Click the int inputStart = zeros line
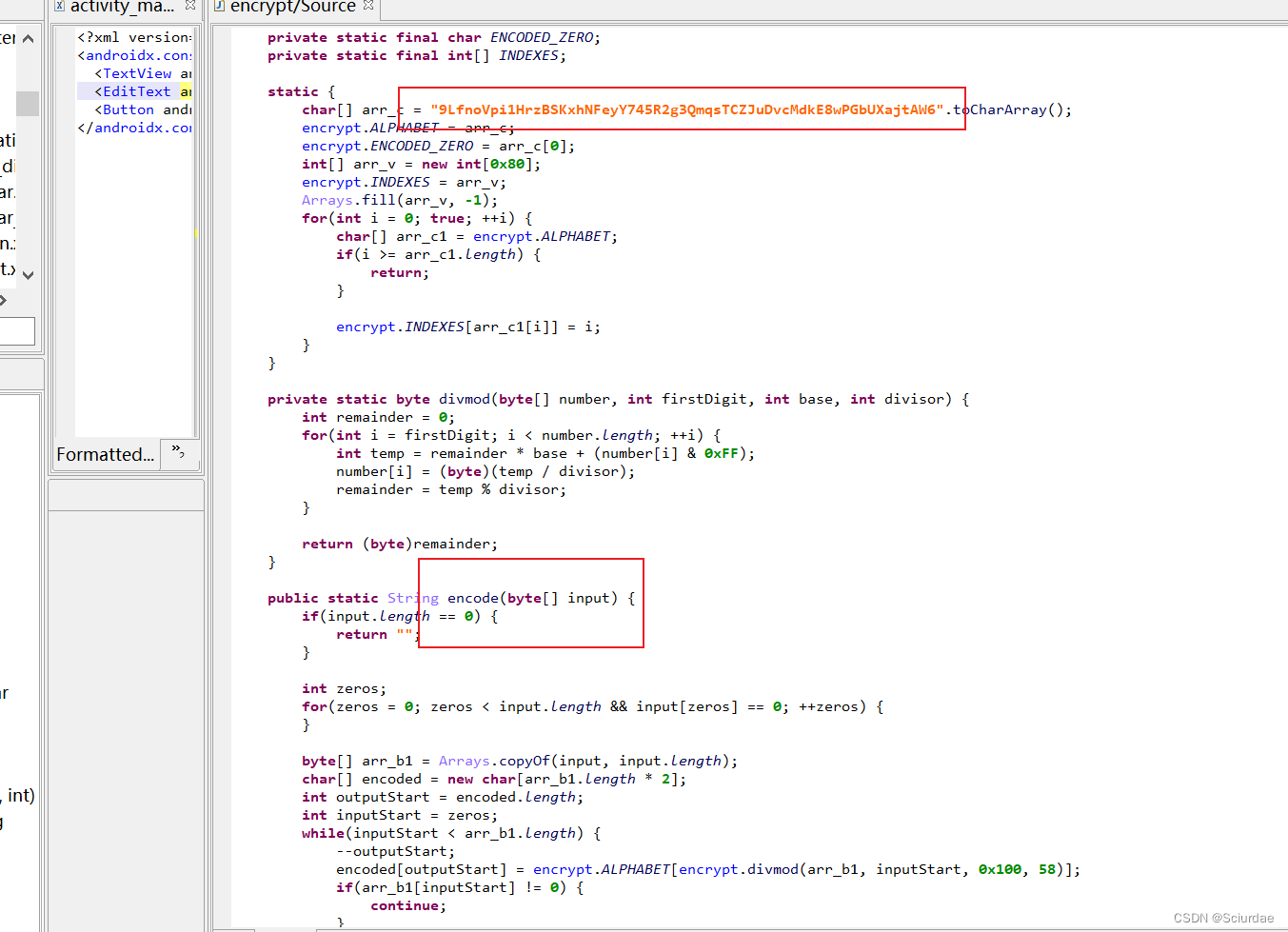This screenshot has width=1288, height=932. pyautogui.click(x=399, y=815)
